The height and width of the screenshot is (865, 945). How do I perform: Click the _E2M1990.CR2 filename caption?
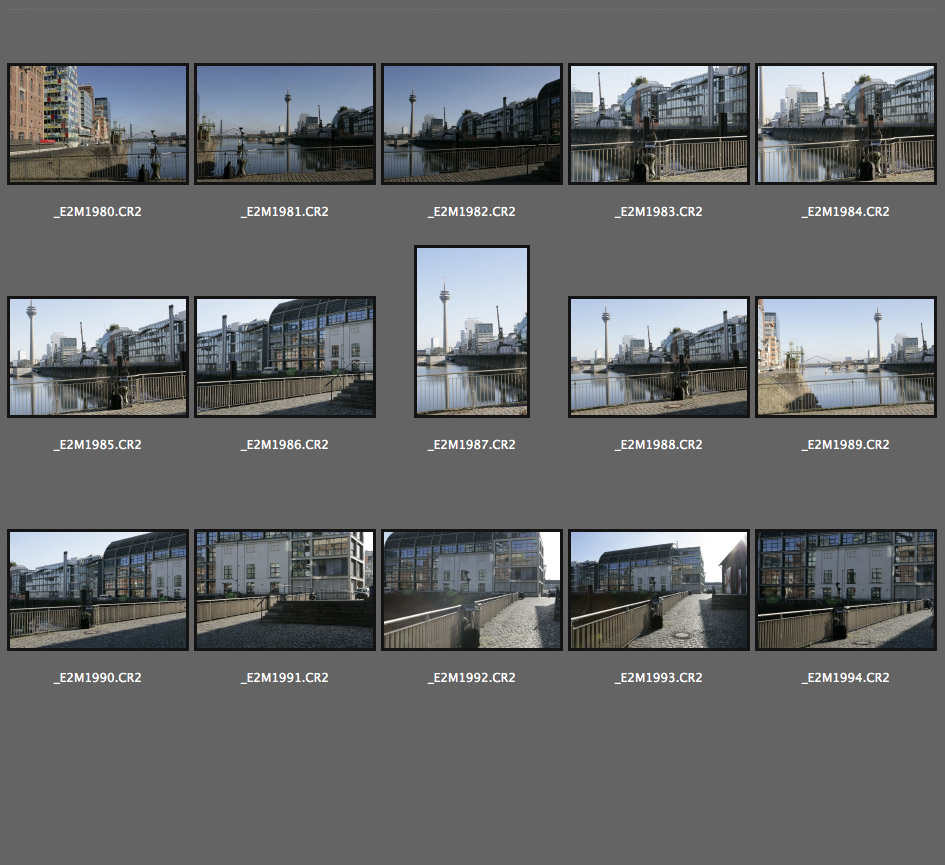[x=98, y=678]
